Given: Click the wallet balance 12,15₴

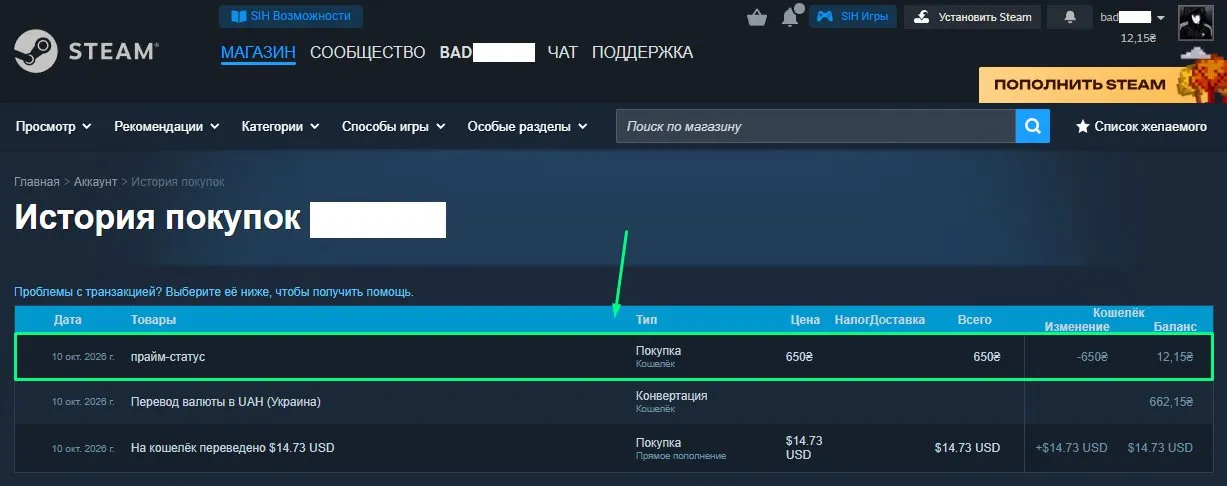Looking at the screenshot, I should pos(1138,38).
